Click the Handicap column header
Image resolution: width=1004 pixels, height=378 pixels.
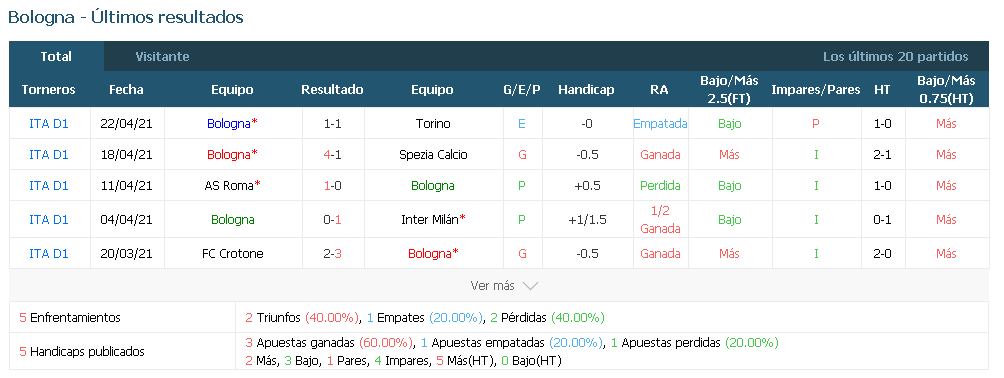point(586,90)
